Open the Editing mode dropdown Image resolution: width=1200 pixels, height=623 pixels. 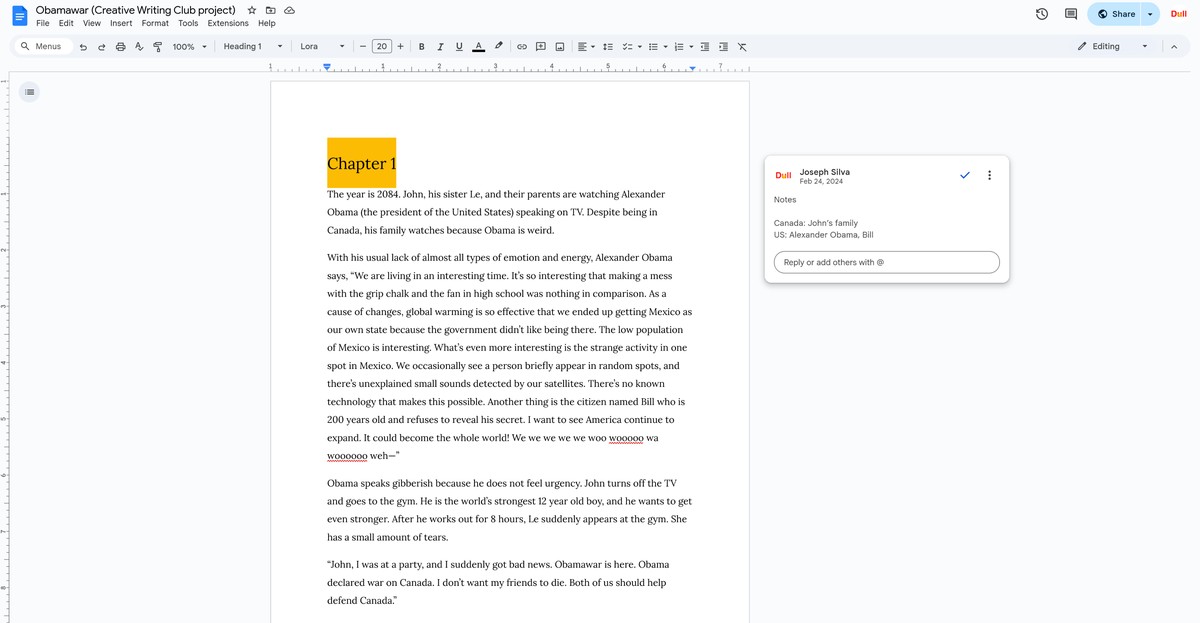tap(1112, 47)
